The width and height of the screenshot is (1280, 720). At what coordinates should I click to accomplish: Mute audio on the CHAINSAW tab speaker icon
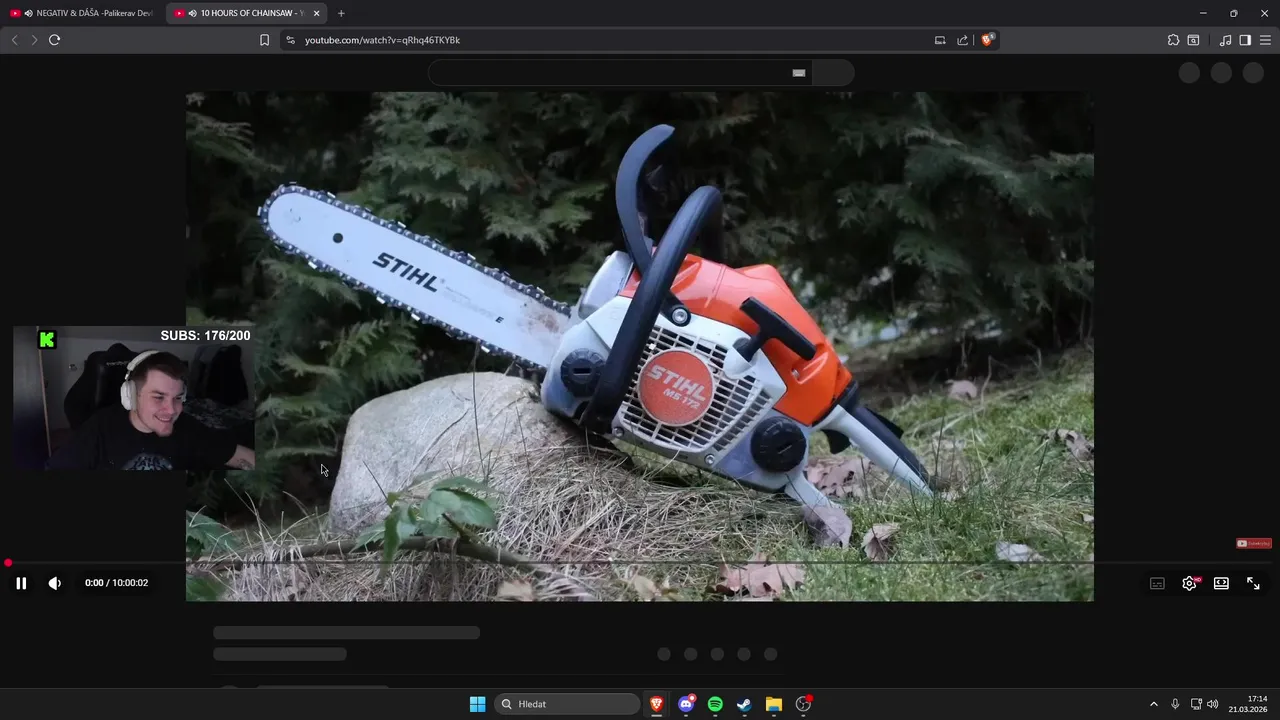[192, 13]
